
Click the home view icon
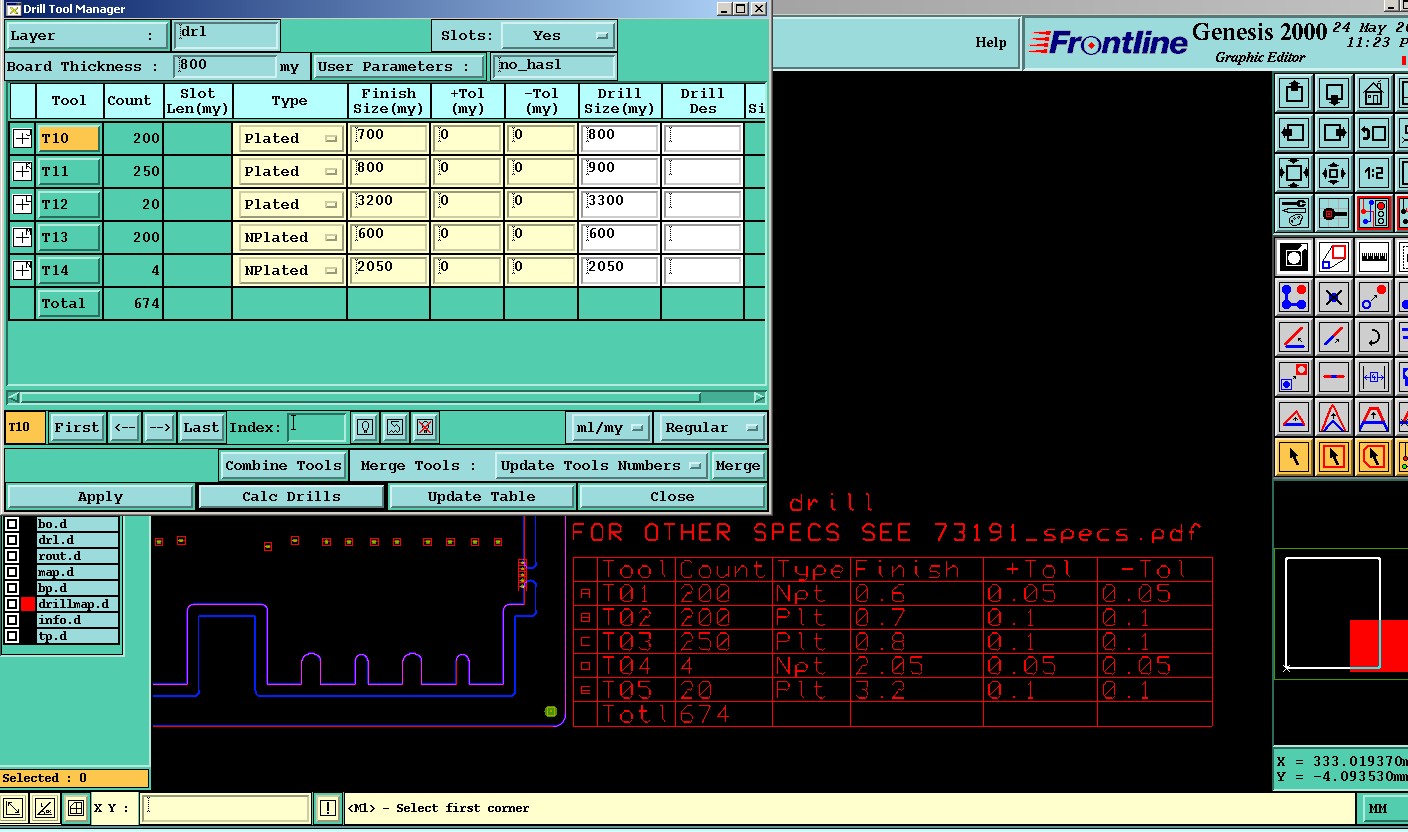1374,93
